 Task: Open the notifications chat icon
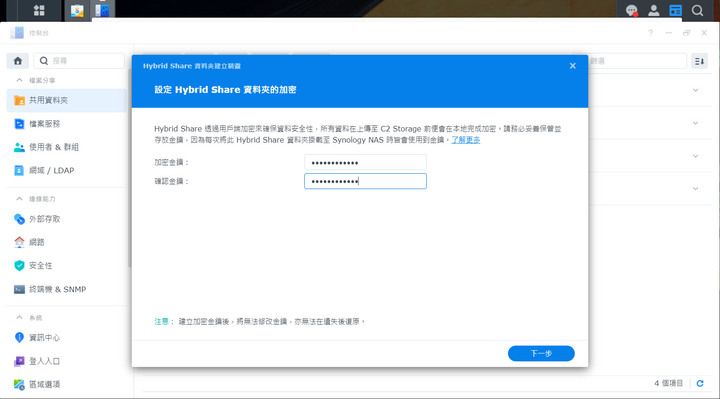pos(632,11)
